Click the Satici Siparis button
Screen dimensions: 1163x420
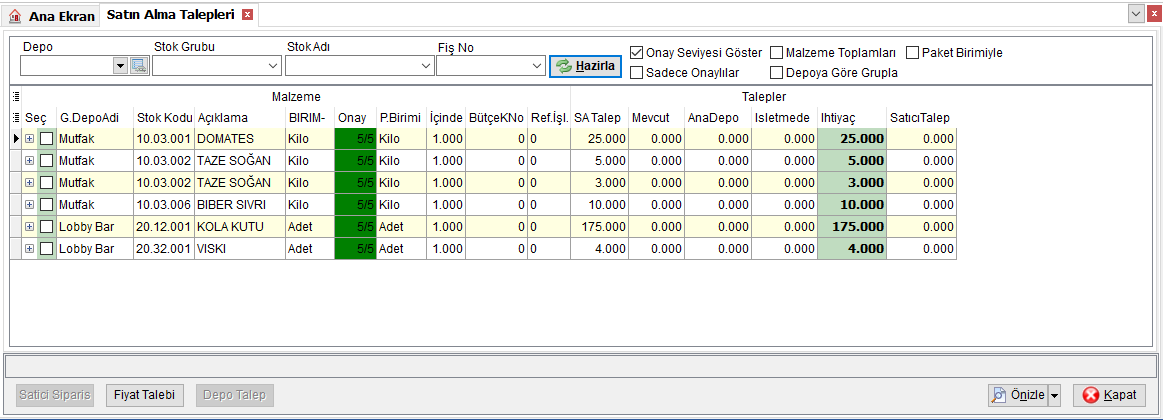[x=56, y=395]
